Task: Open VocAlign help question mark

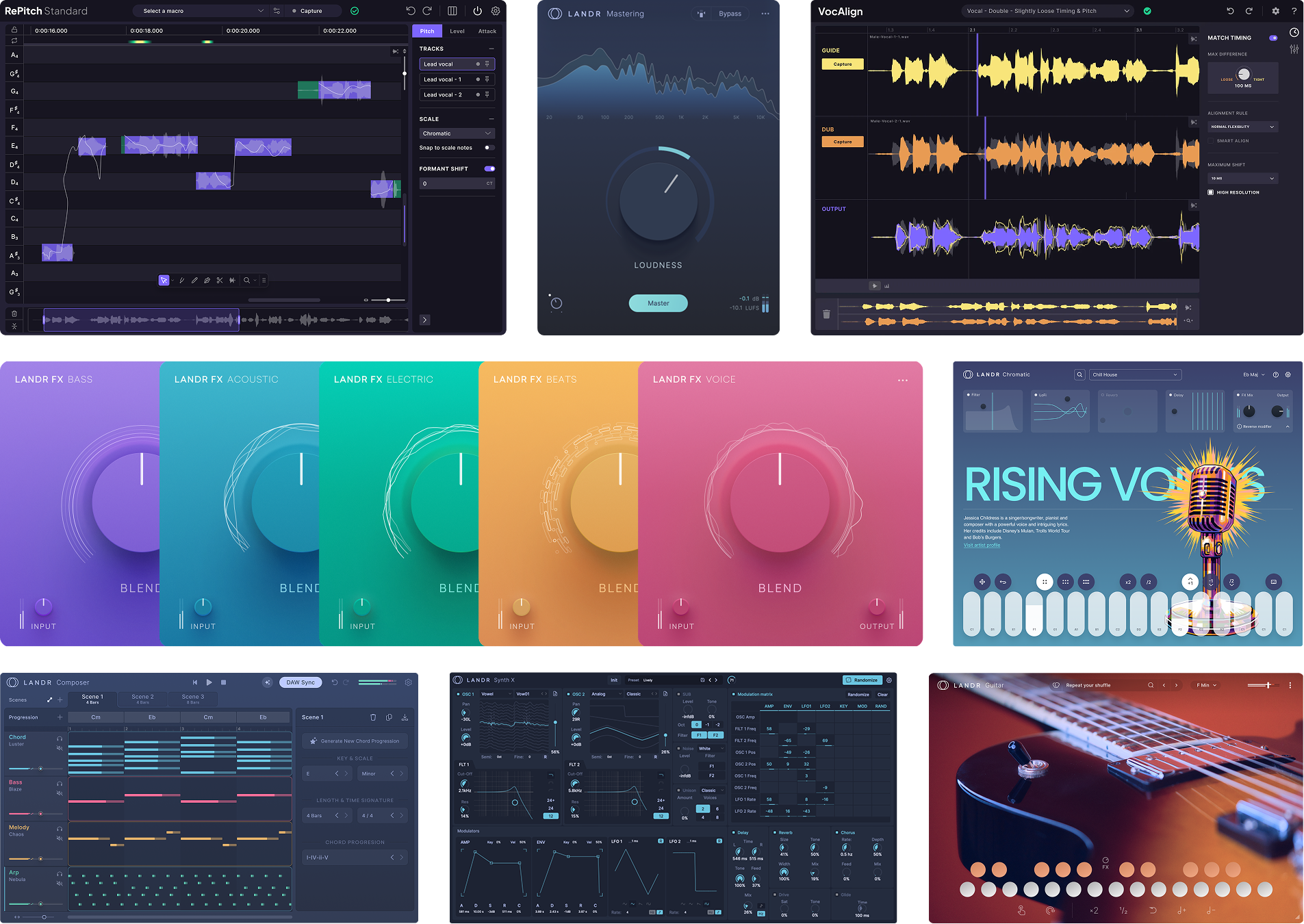Action: 1294,11
